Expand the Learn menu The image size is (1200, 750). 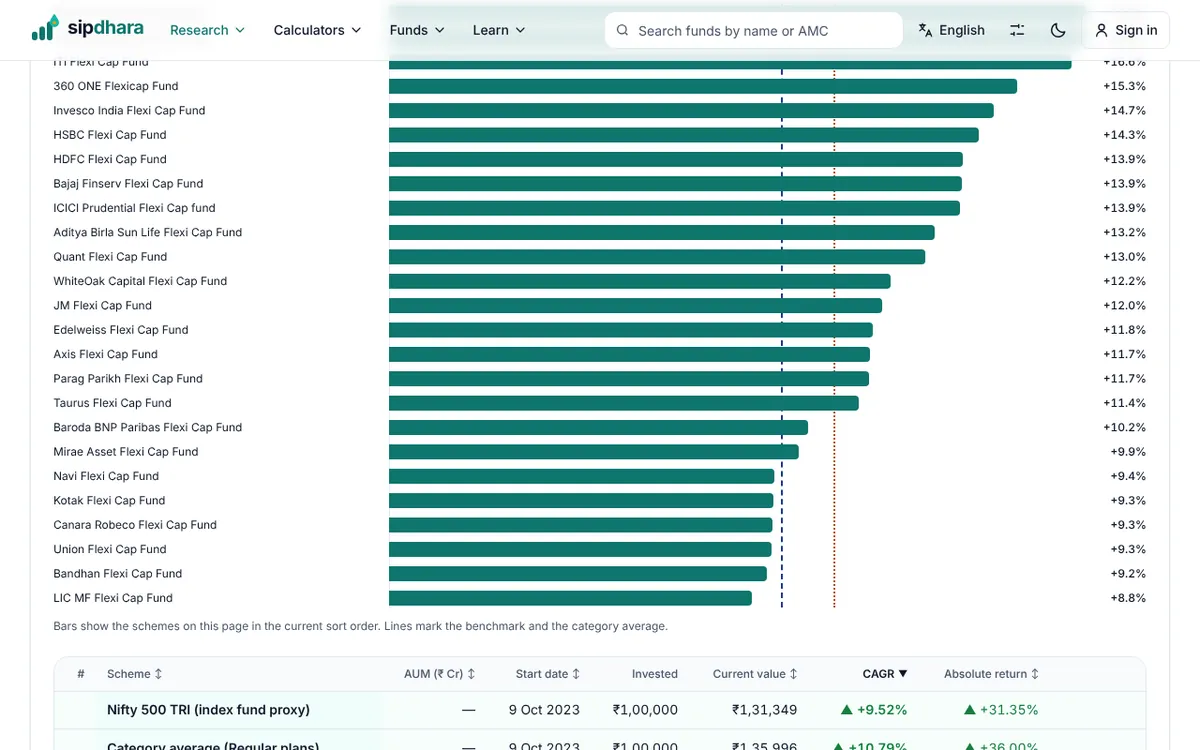(x=499, y=30)
